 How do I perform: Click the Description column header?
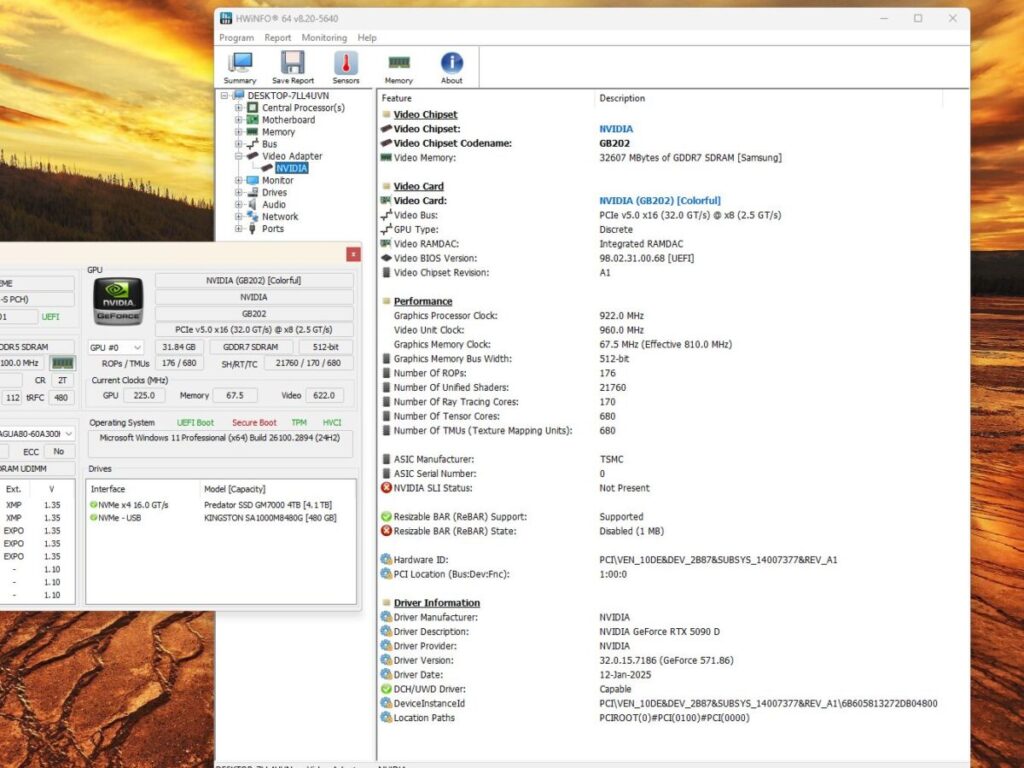[622, 98]
